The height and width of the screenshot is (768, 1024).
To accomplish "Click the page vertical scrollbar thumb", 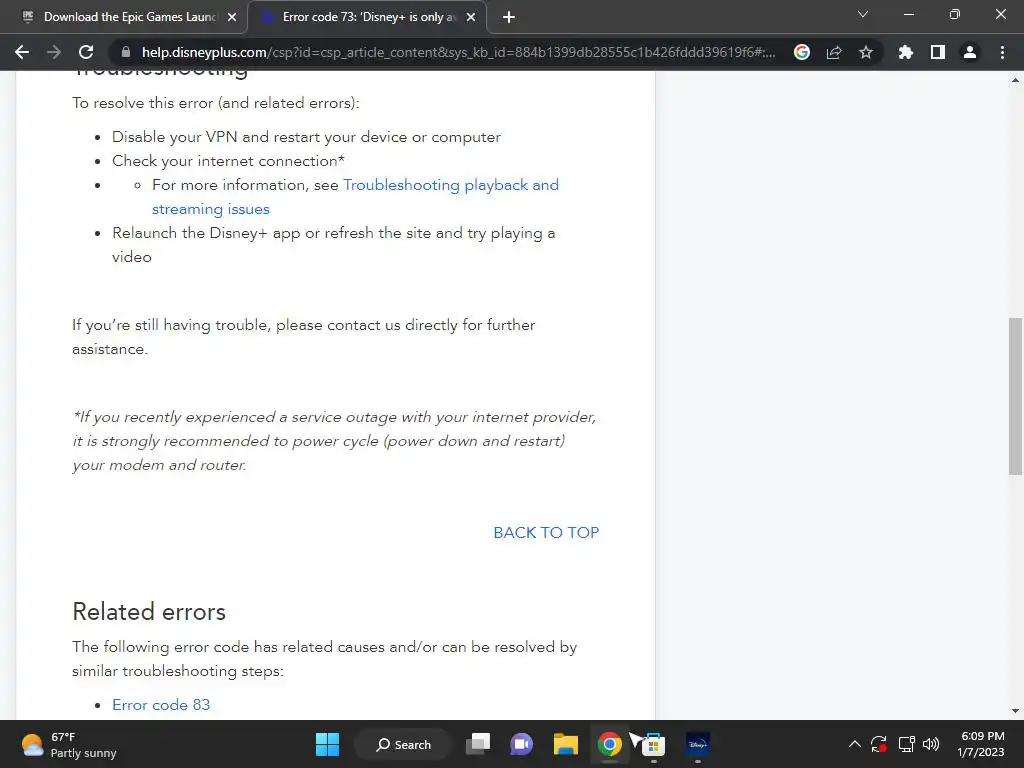I will coord(1015,396).
